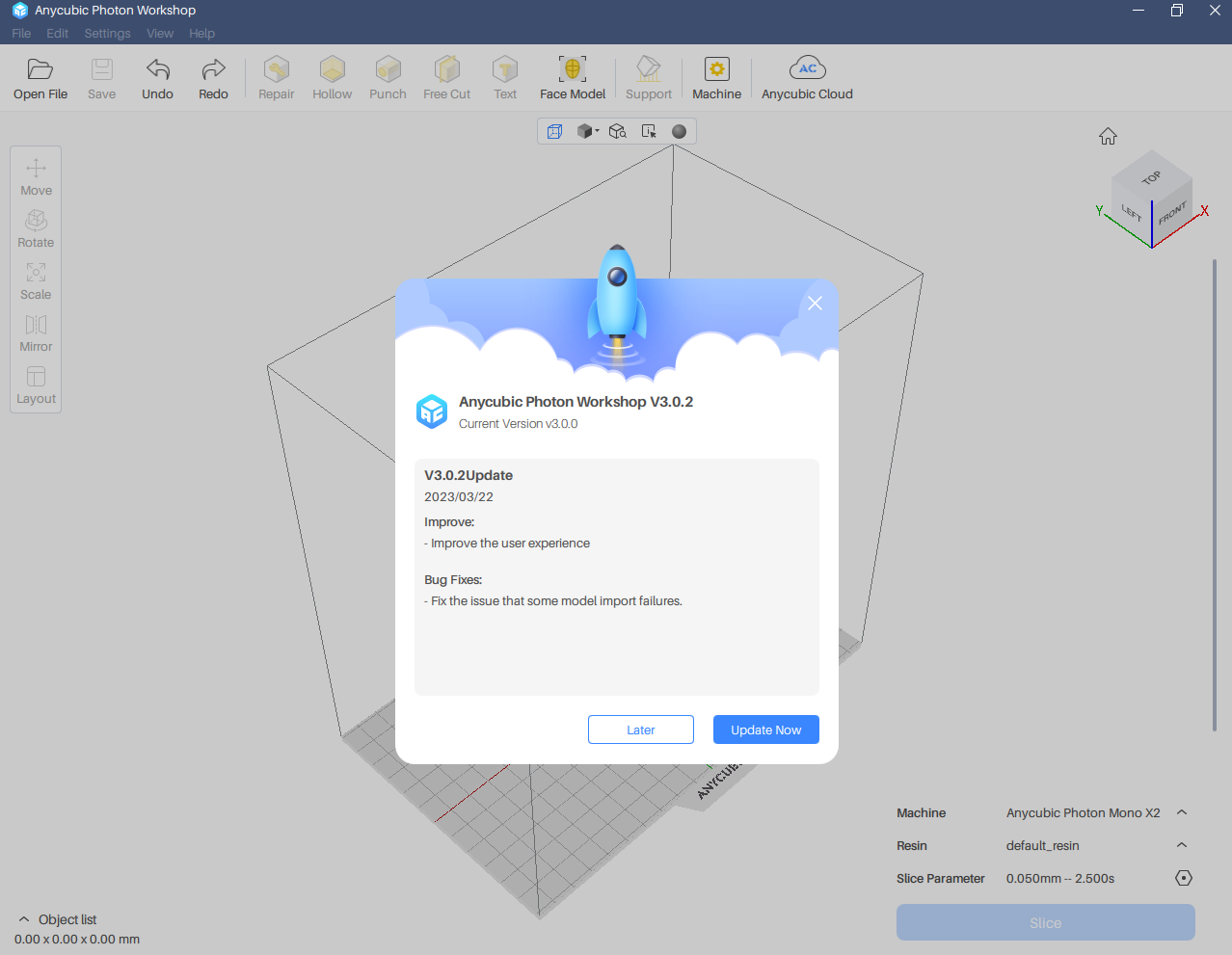This screenshot has width=1232, height=955.
Task: Toggle the blue build volume box view icon
Action: tap(554, 131)
